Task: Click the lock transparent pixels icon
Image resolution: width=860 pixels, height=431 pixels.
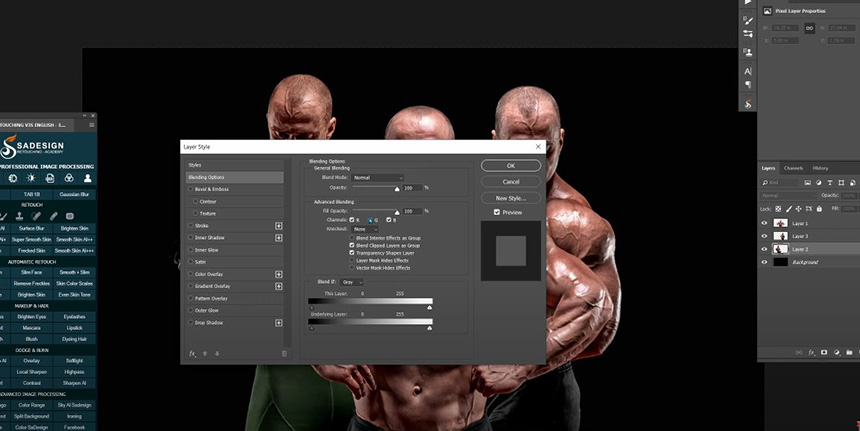Action: (x=778, y=209)
